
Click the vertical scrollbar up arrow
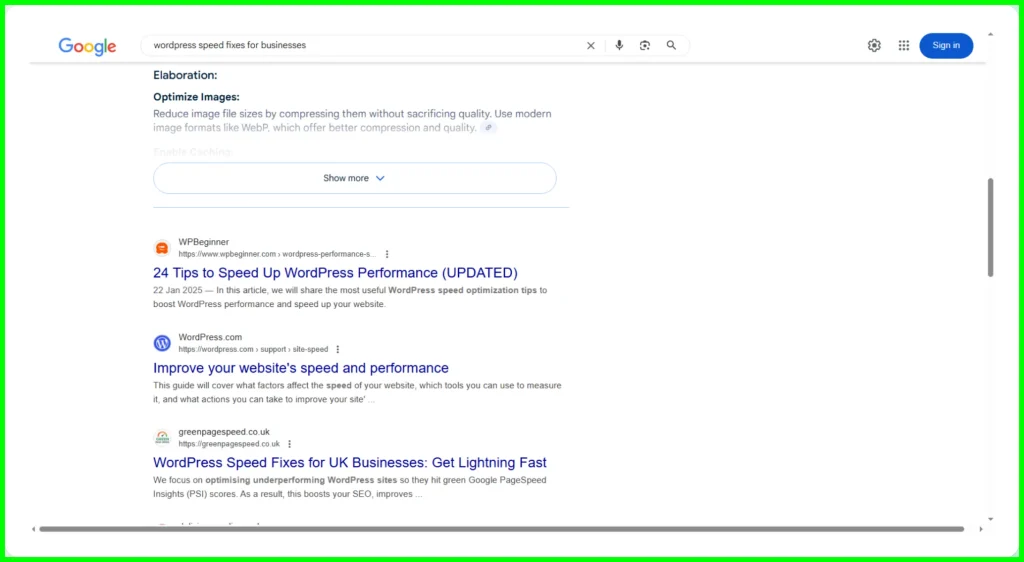[990, 35]
